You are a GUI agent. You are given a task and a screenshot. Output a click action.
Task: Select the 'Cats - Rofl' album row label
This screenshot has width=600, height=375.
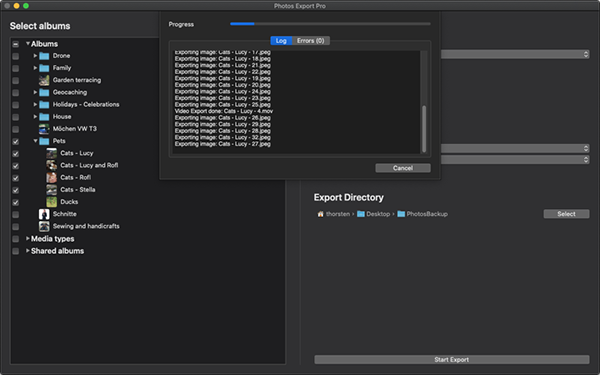(75, 178)
